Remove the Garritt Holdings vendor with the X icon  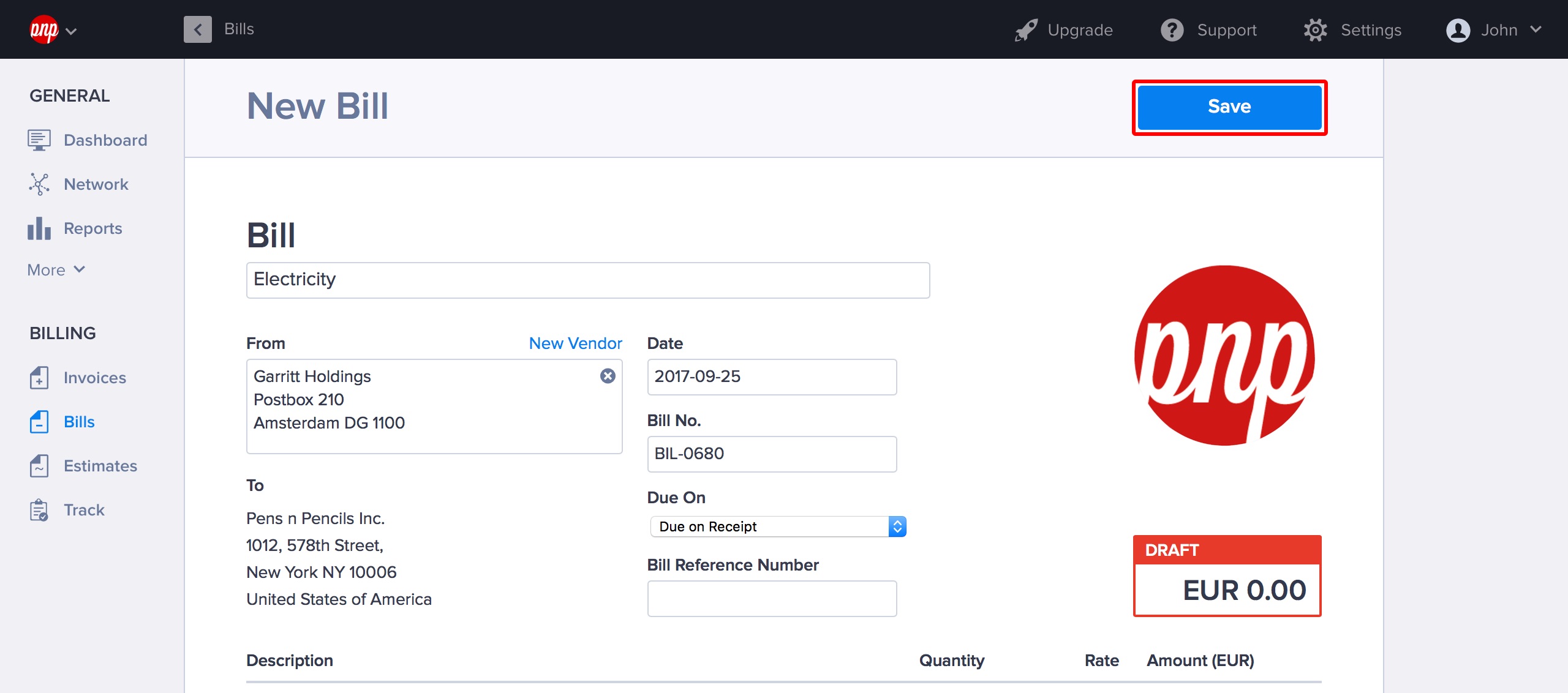coord(608,376)
